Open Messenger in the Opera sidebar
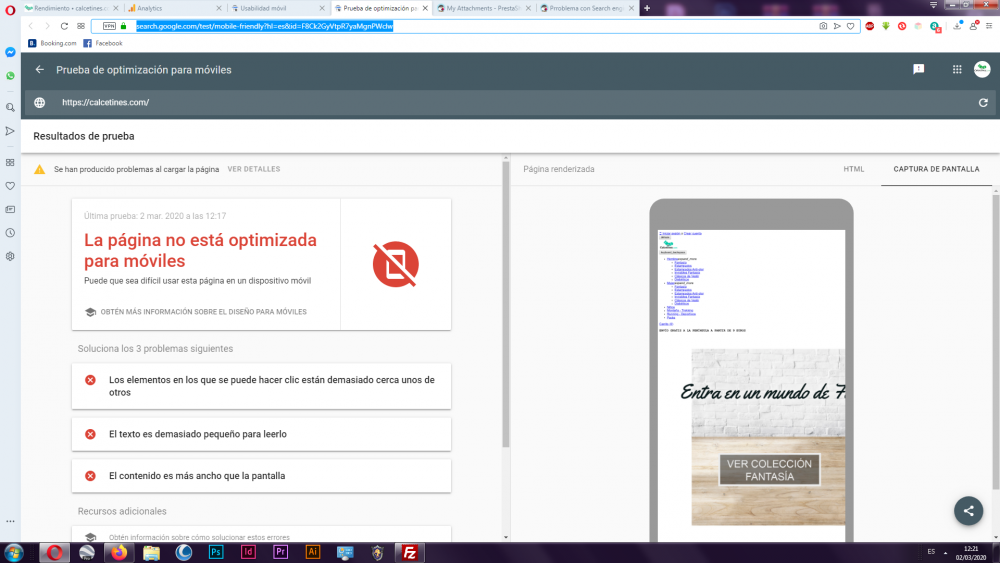The image size is (1000, 563). coord(10,52)
